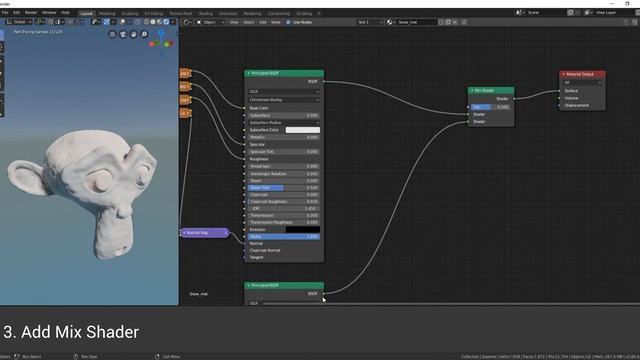Open the Window menu
640x360 pixels.
click(x=49, y=13)
